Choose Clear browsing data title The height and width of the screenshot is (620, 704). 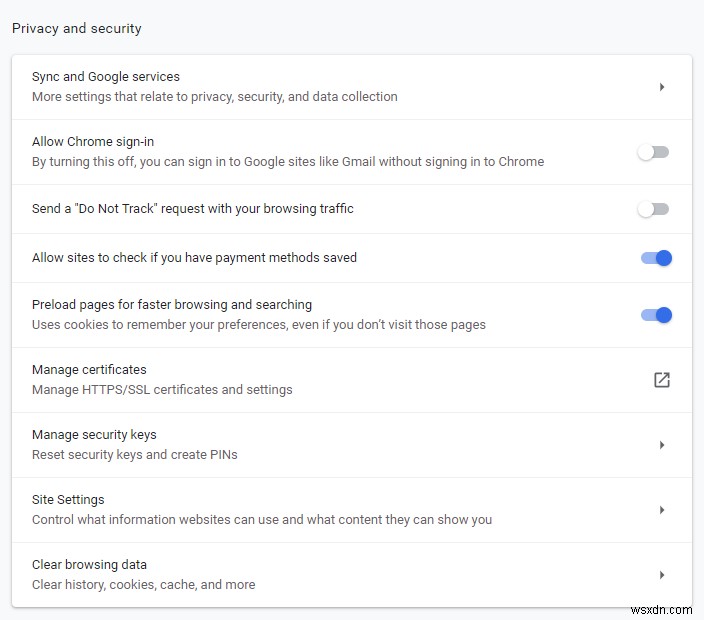point(89,564)
